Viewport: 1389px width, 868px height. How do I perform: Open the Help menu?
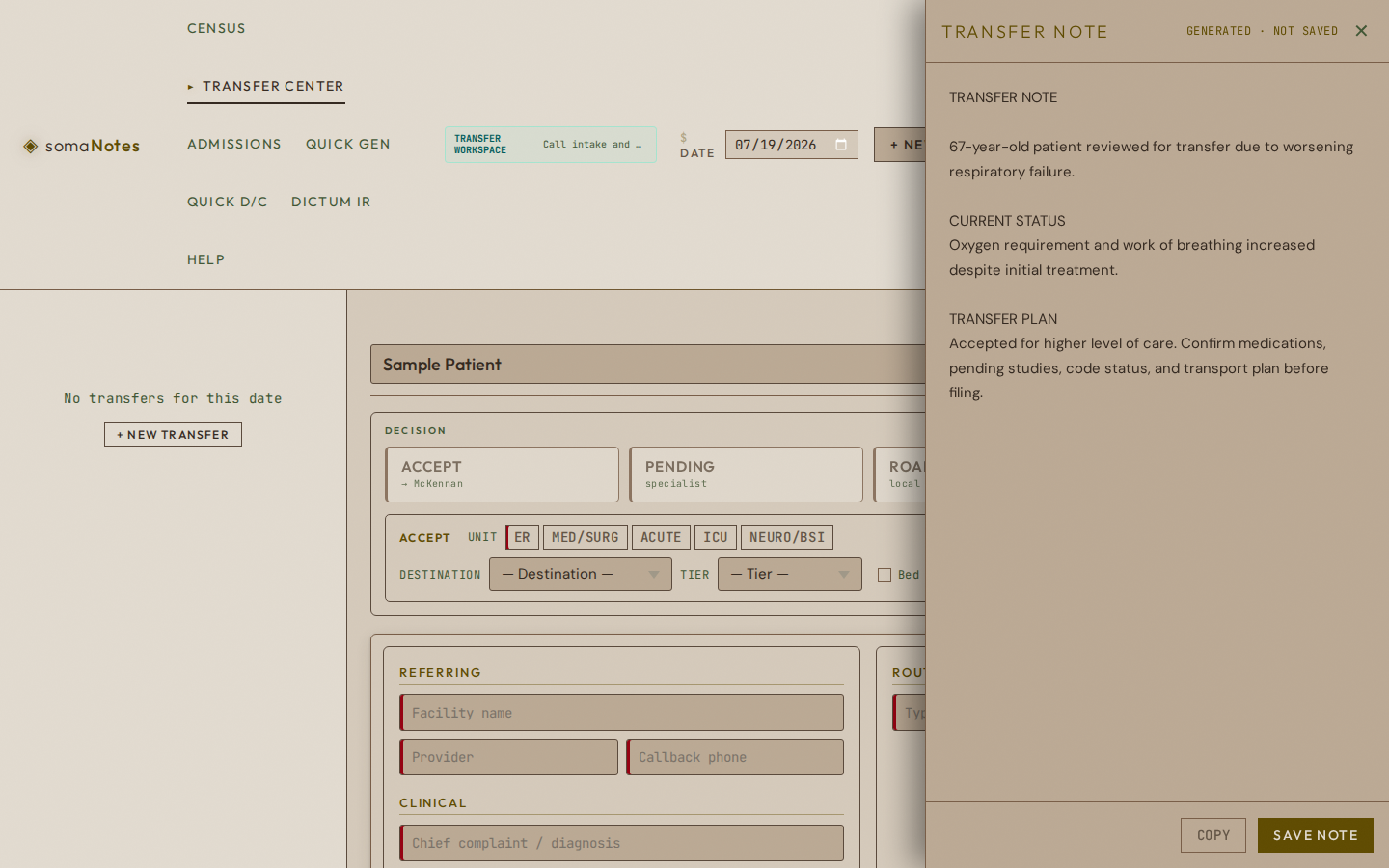[205, 259]
